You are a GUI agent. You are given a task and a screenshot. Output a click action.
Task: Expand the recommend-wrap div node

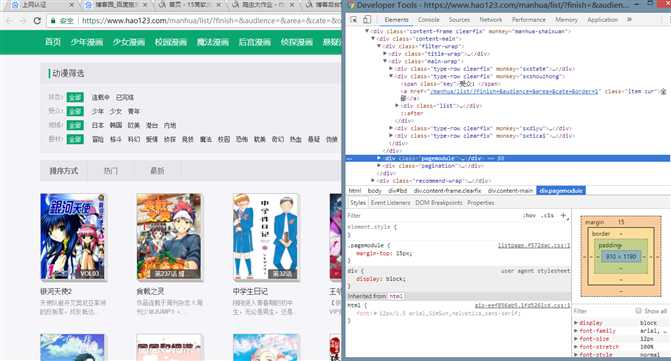tap(373, 180)
